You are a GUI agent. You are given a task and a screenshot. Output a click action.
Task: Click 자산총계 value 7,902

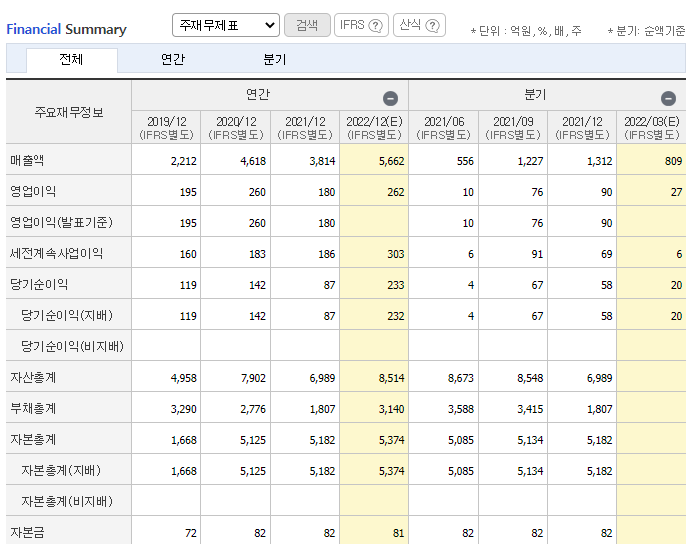click(253, 378)
